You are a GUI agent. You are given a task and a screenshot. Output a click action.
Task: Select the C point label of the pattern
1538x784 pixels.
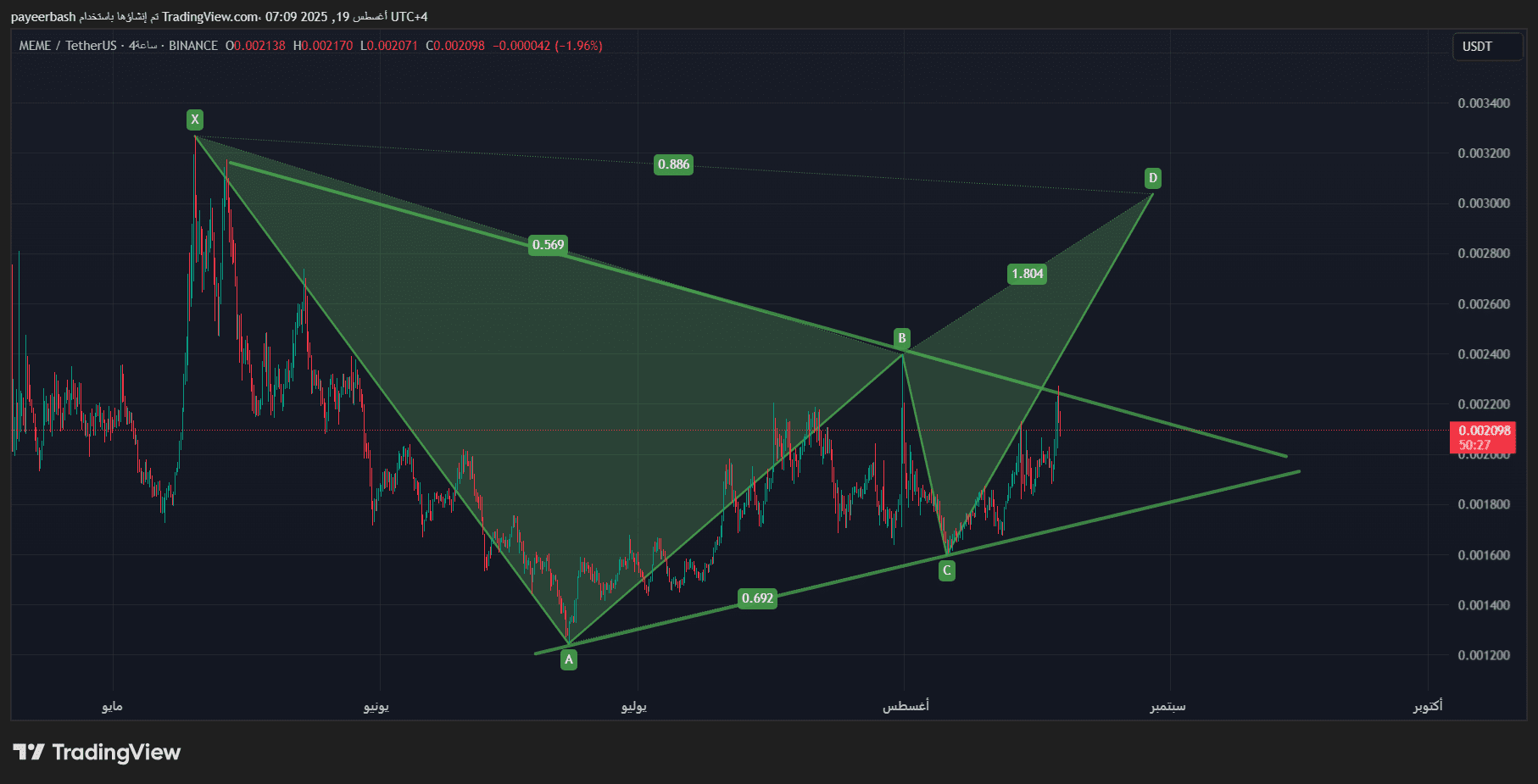947,570
